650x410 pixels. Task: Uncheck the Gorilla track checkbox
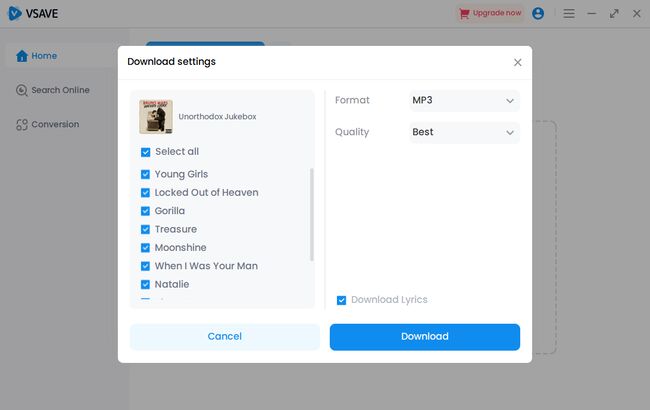coord(146,211)
